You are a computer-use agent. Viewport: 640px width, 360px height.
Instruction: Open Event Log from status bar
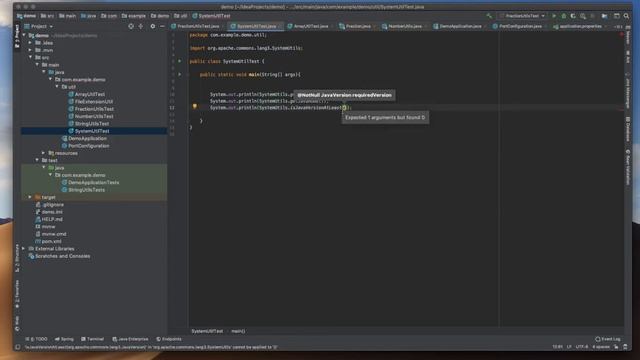608,339
